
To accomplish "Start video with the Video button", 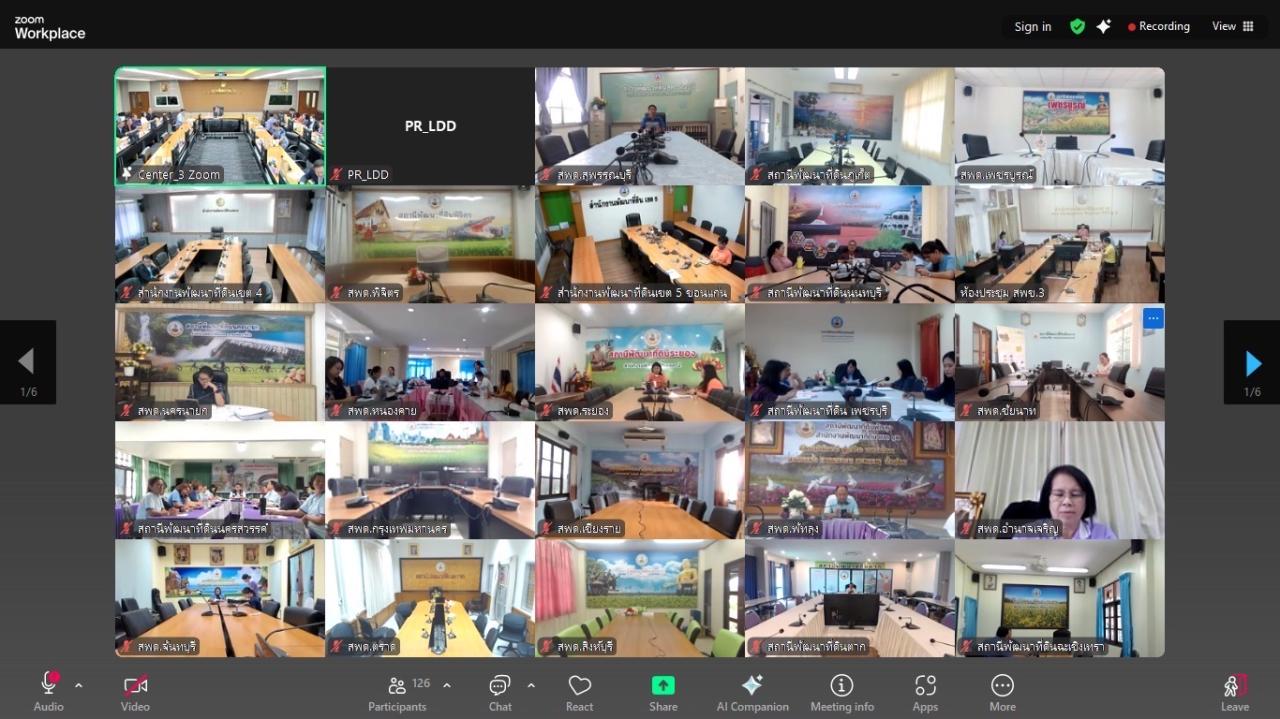I will (x=135, y=693).
